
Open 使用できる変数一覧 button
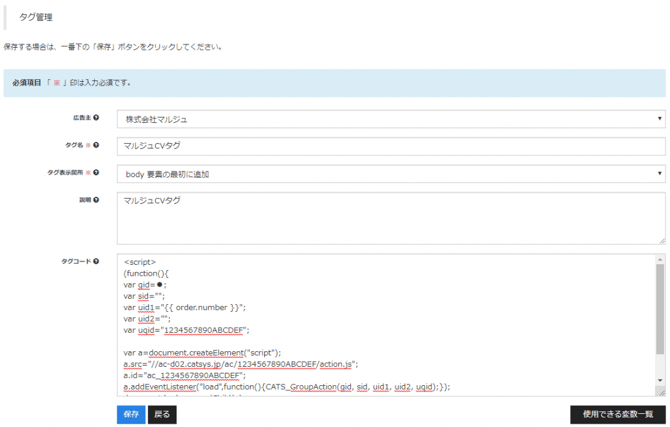(618, 414)
